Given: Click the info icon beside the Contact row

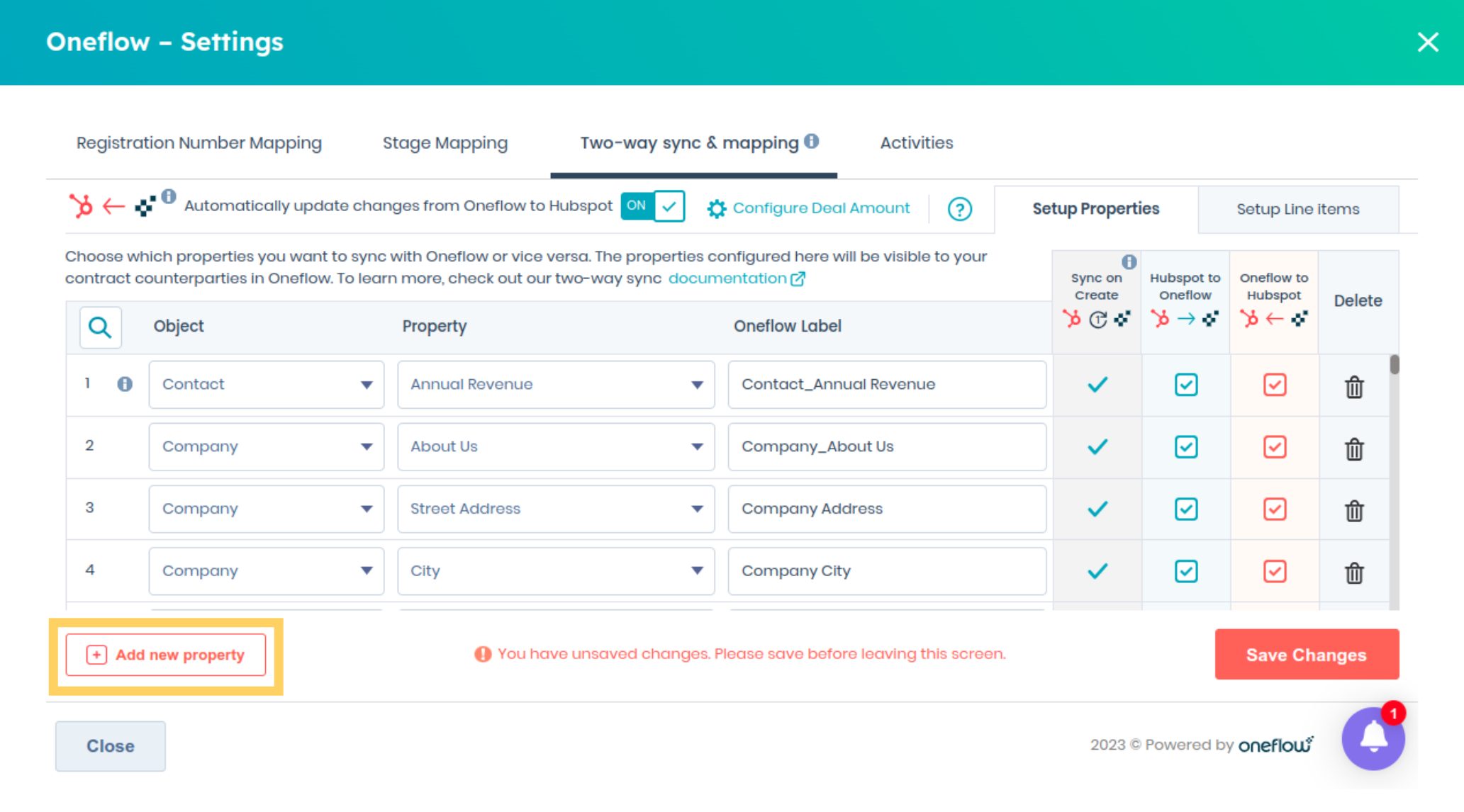Looking at the screenshot, I should click(125, 385).
